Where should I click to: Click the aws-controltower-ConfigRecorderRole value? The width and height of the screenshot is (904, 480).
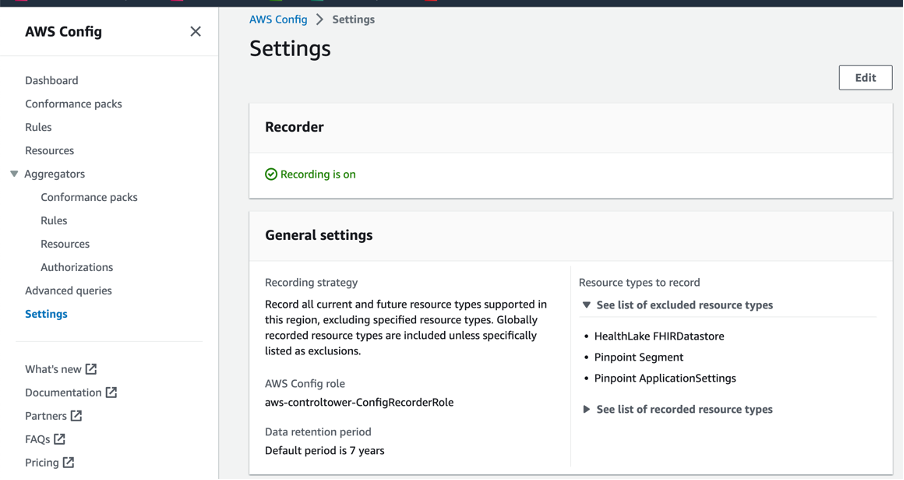tap(359, 402)
